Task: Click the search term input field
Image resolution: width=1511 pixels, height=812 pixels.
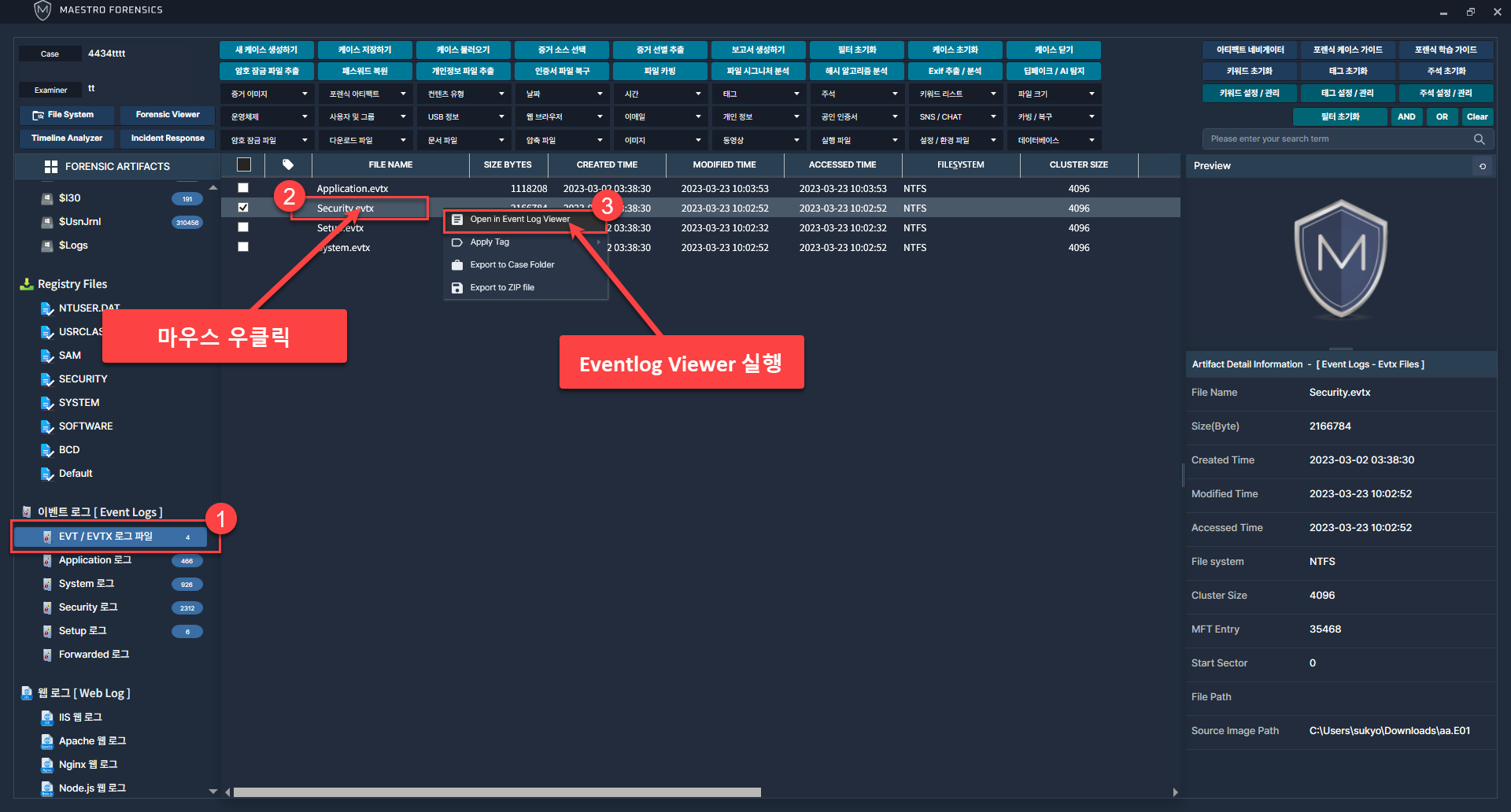Action: point(1336,139)
